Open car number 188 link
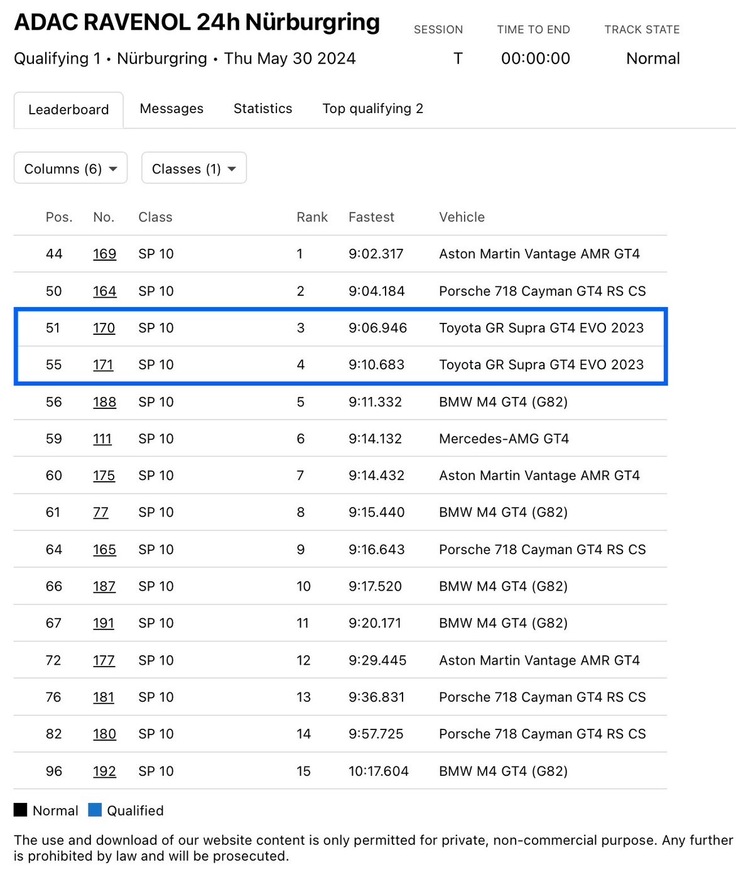Screen dimensions: 736x877 tap(104, 402)
